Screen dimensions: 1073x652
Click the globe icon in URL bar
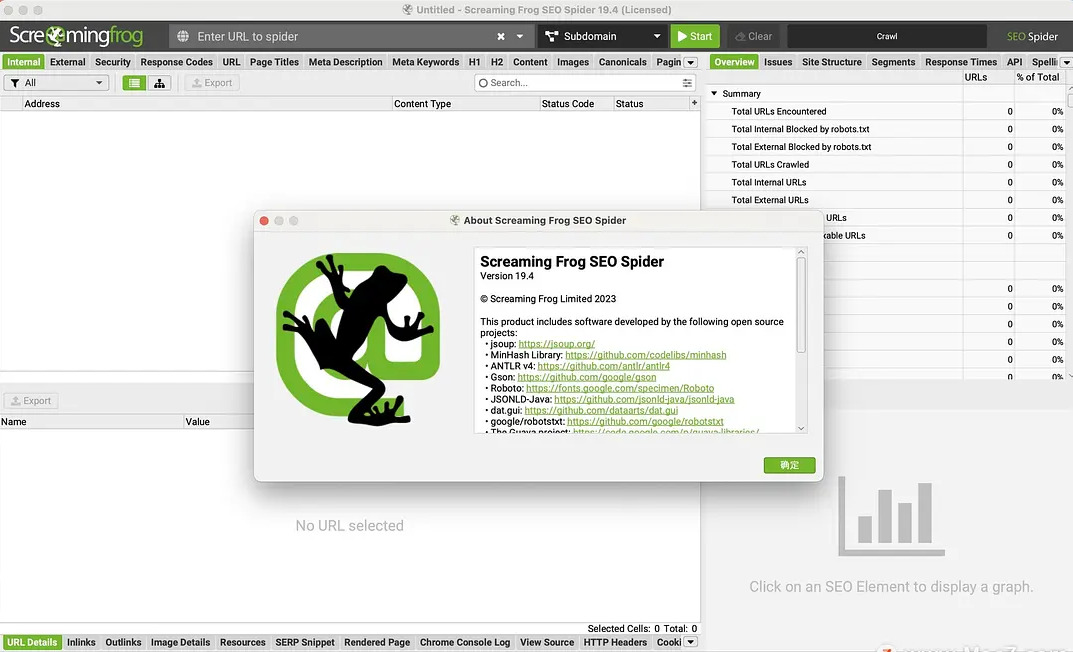[183, 36]
